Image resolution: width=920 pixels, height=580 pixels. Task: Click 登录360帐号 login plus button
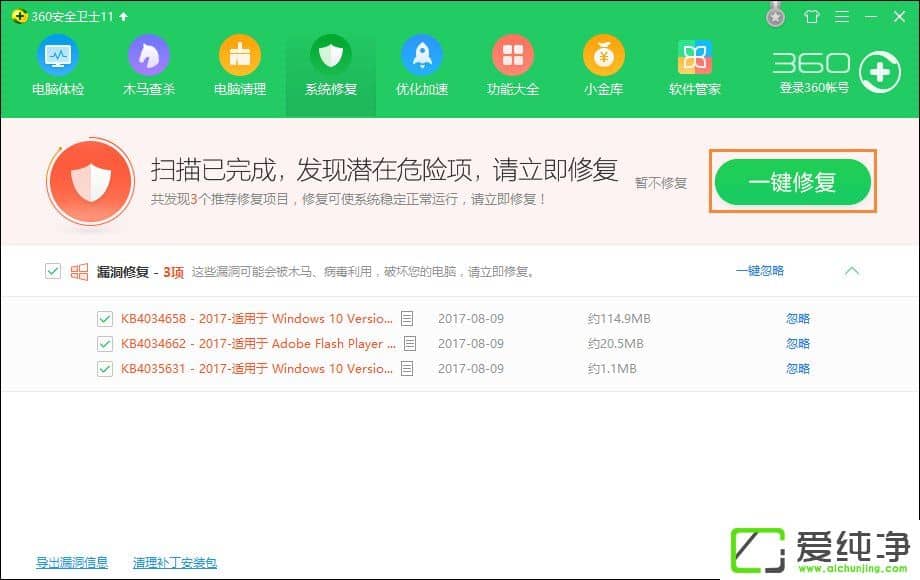coord(879,72)
